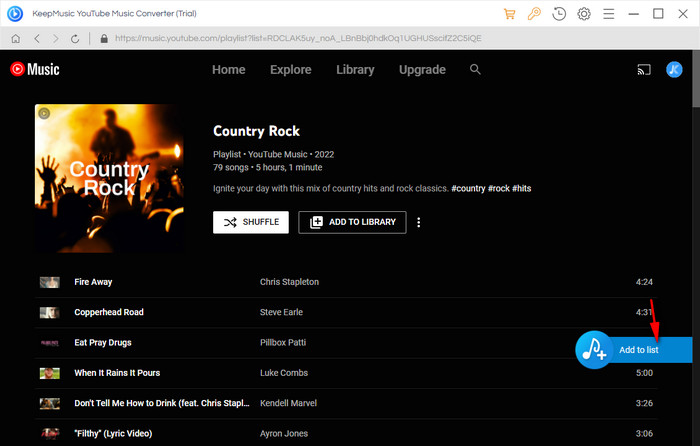This screenshot has height=446, width=700.
Task: Click the ADD TO LIBRARY button
Action: [x=352, y=222]
